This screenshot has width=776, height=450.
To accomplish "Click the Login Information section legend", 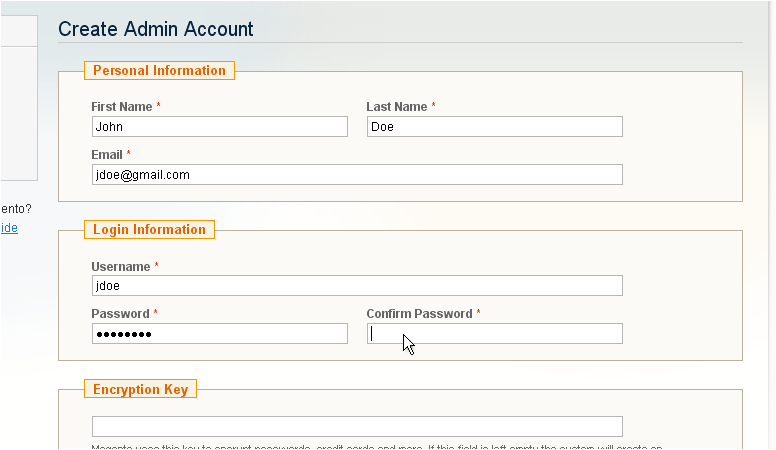I will [x=149, y=230].
